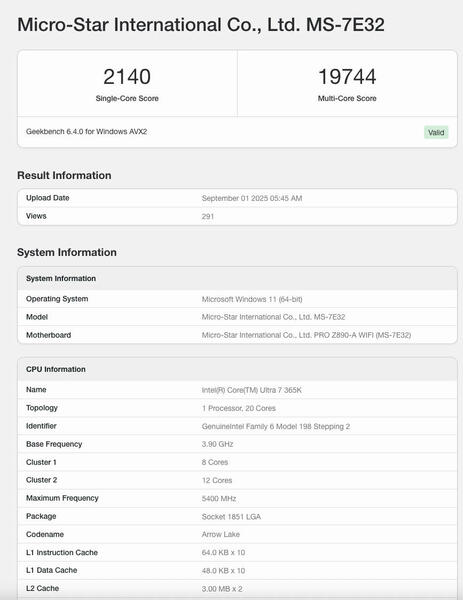Click the Package row label
Screen dimensions: 463x600
click(41, 516)
